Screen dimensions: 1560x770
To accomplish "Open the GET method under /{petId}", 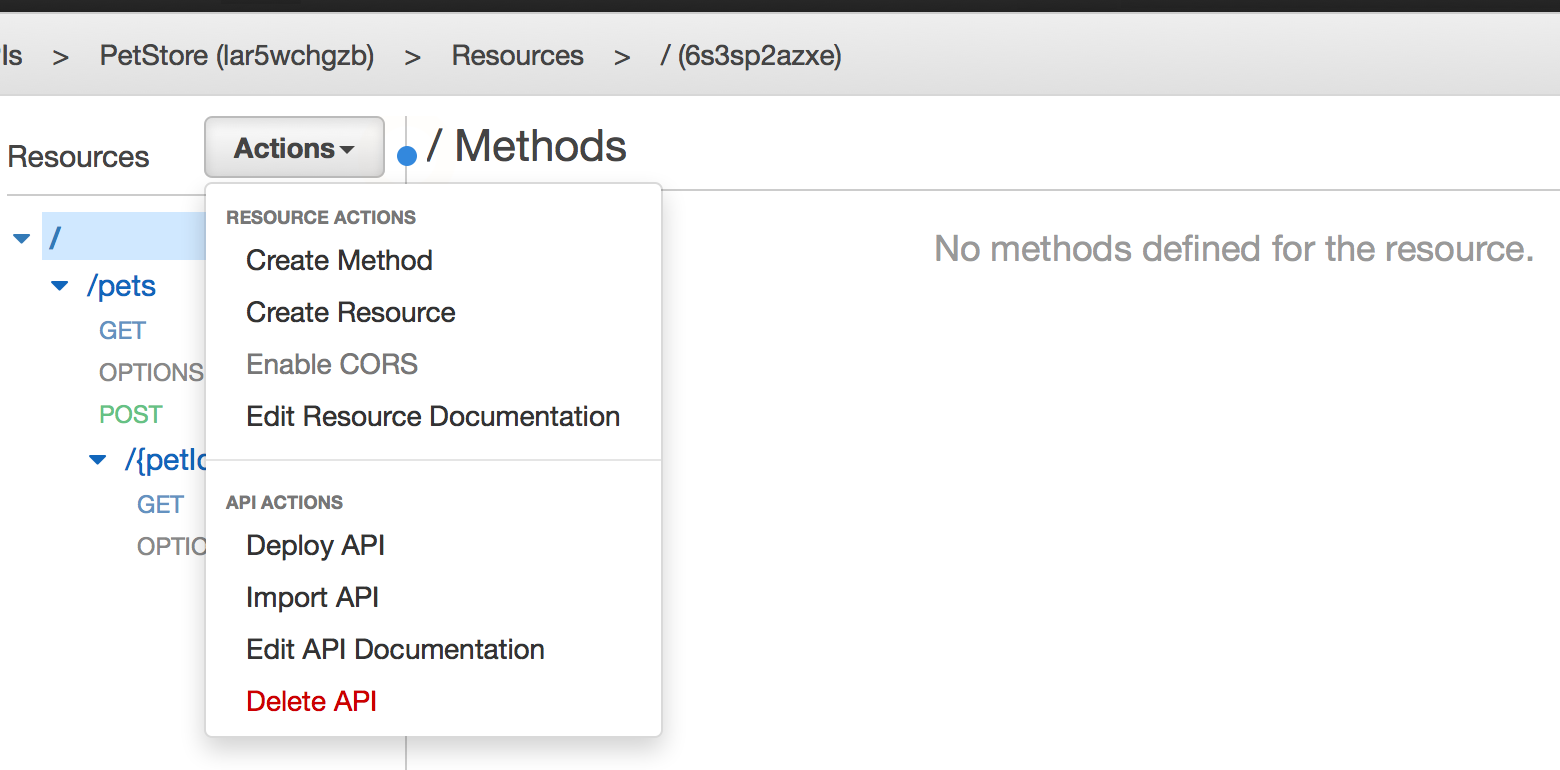I will click(x=160, y=504).
